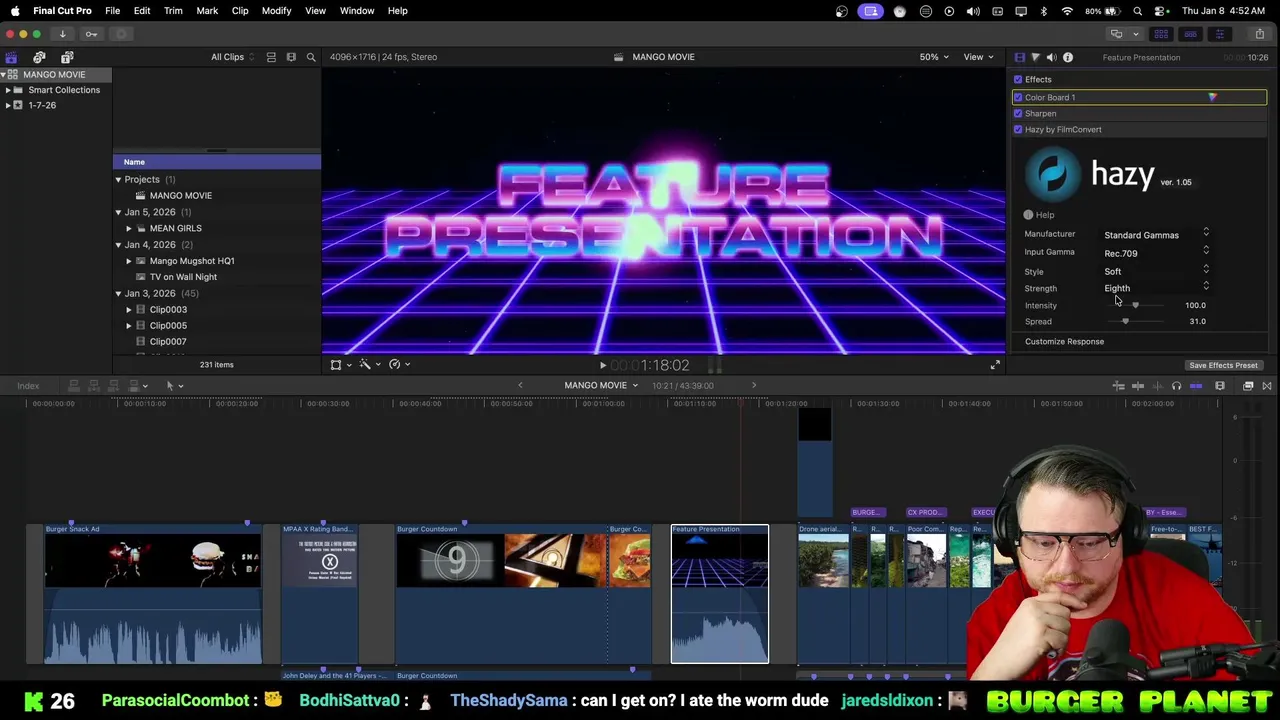Expand the Smart Collections folder
This screenshot has width=1280, height=720.
[8, 90]
